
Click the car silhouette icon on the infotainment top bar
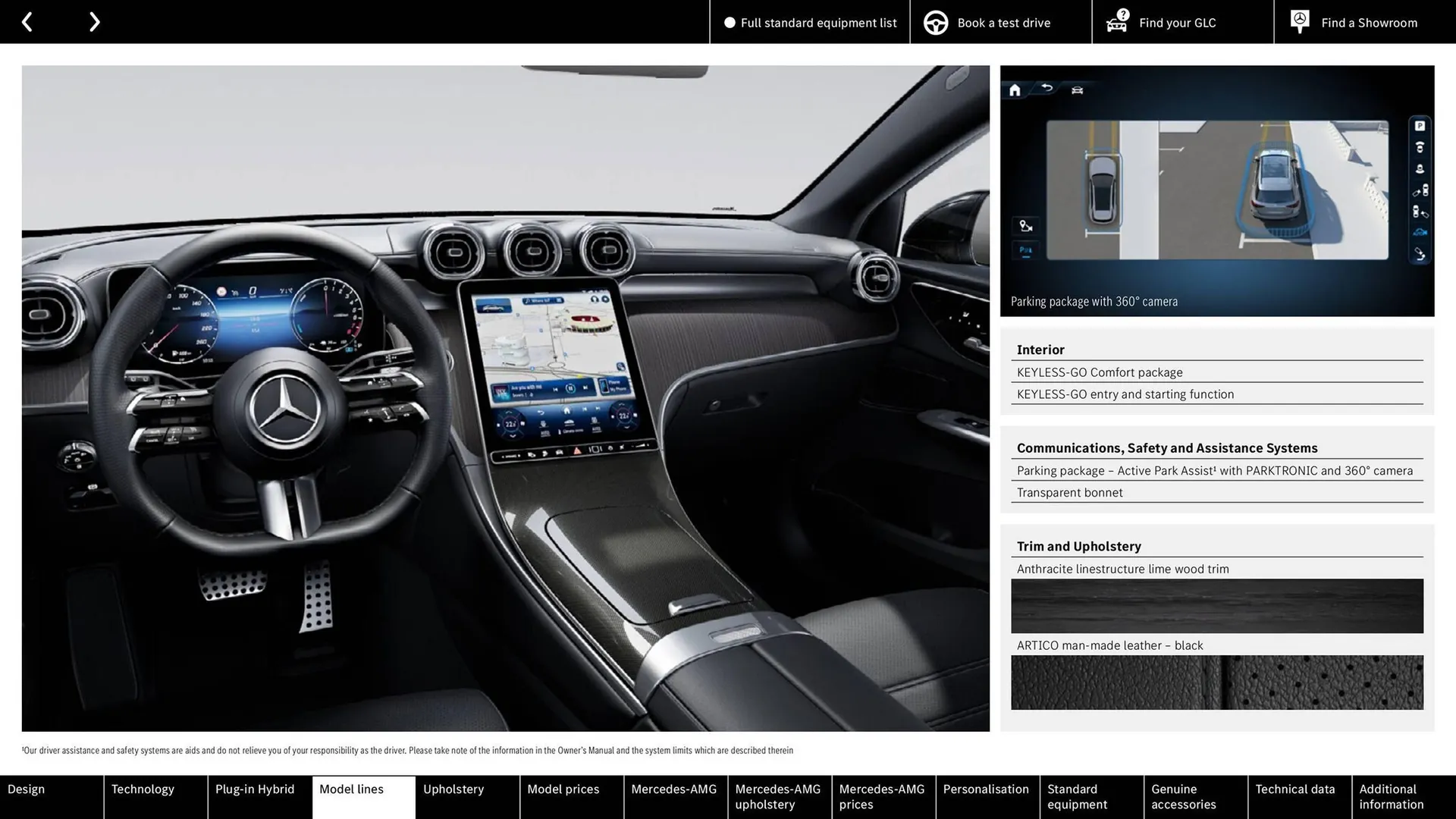coord(1076,90)
